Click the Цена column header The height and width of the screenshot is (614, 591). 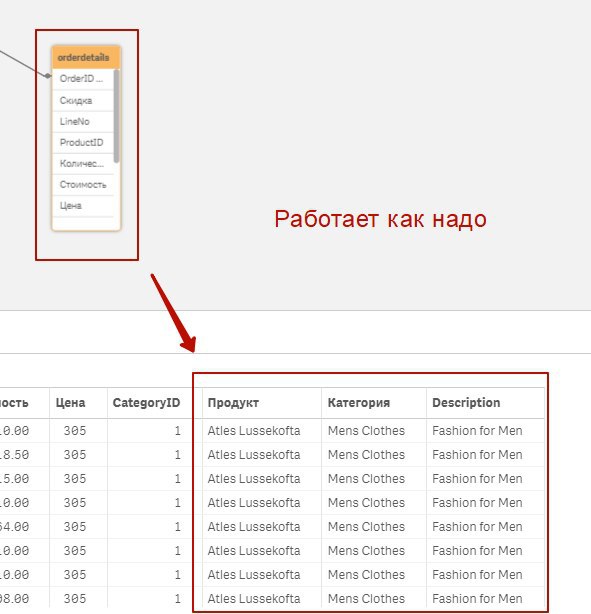click(x=78, y=403)
